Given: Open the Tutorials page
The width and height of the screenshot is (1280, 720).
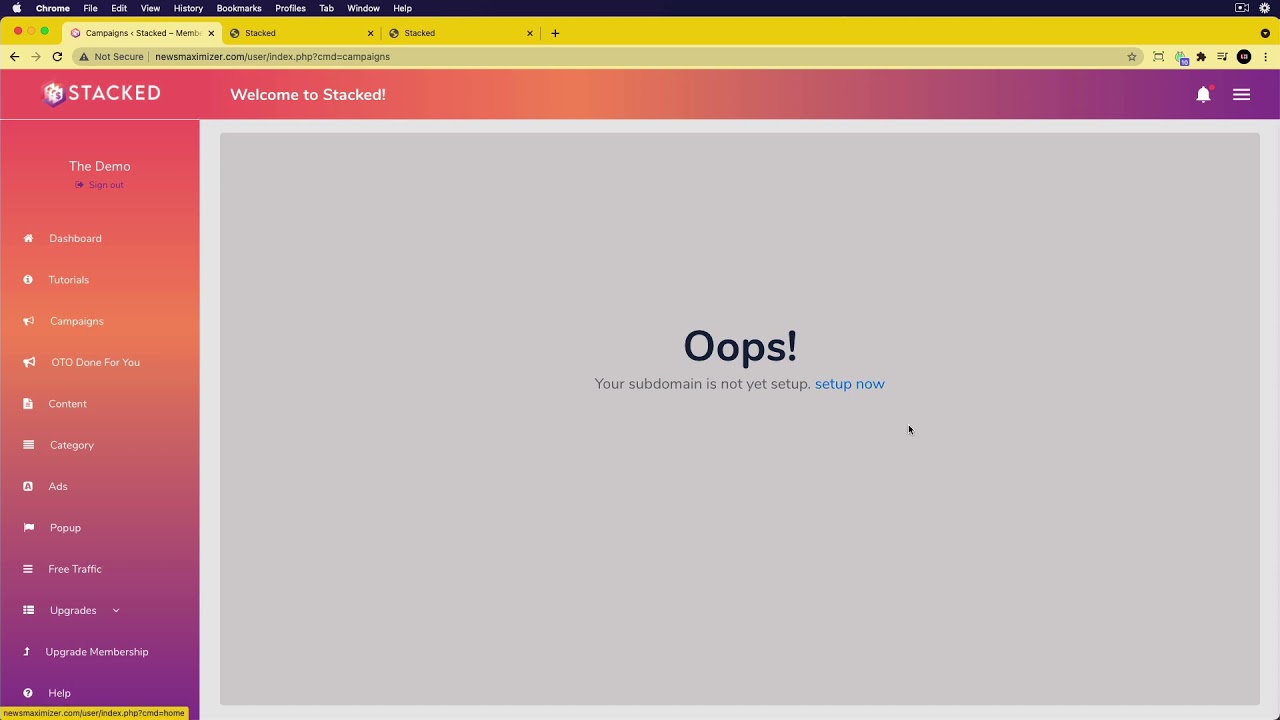Looking at the screenshot, I should 69,280.
